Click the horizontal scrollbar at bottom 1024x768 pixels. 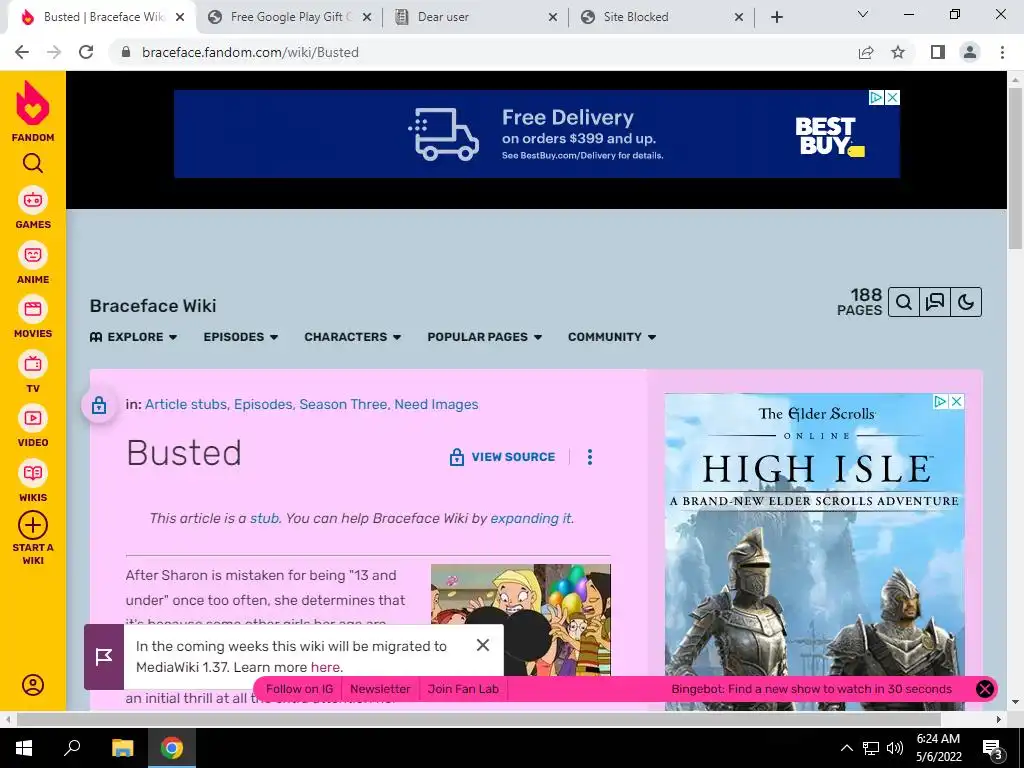tap(479, 719)
